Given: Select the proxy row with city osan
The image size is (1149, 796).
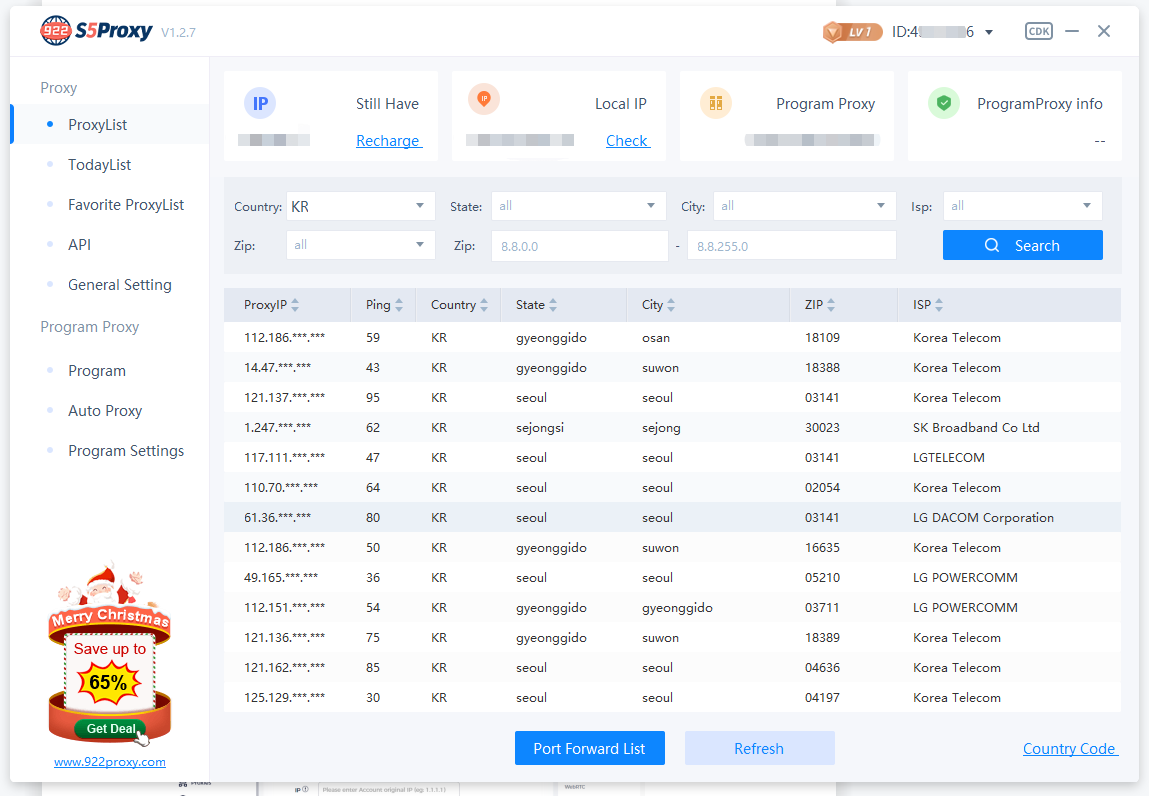Looking at the screenshot, I should [672, 338].
